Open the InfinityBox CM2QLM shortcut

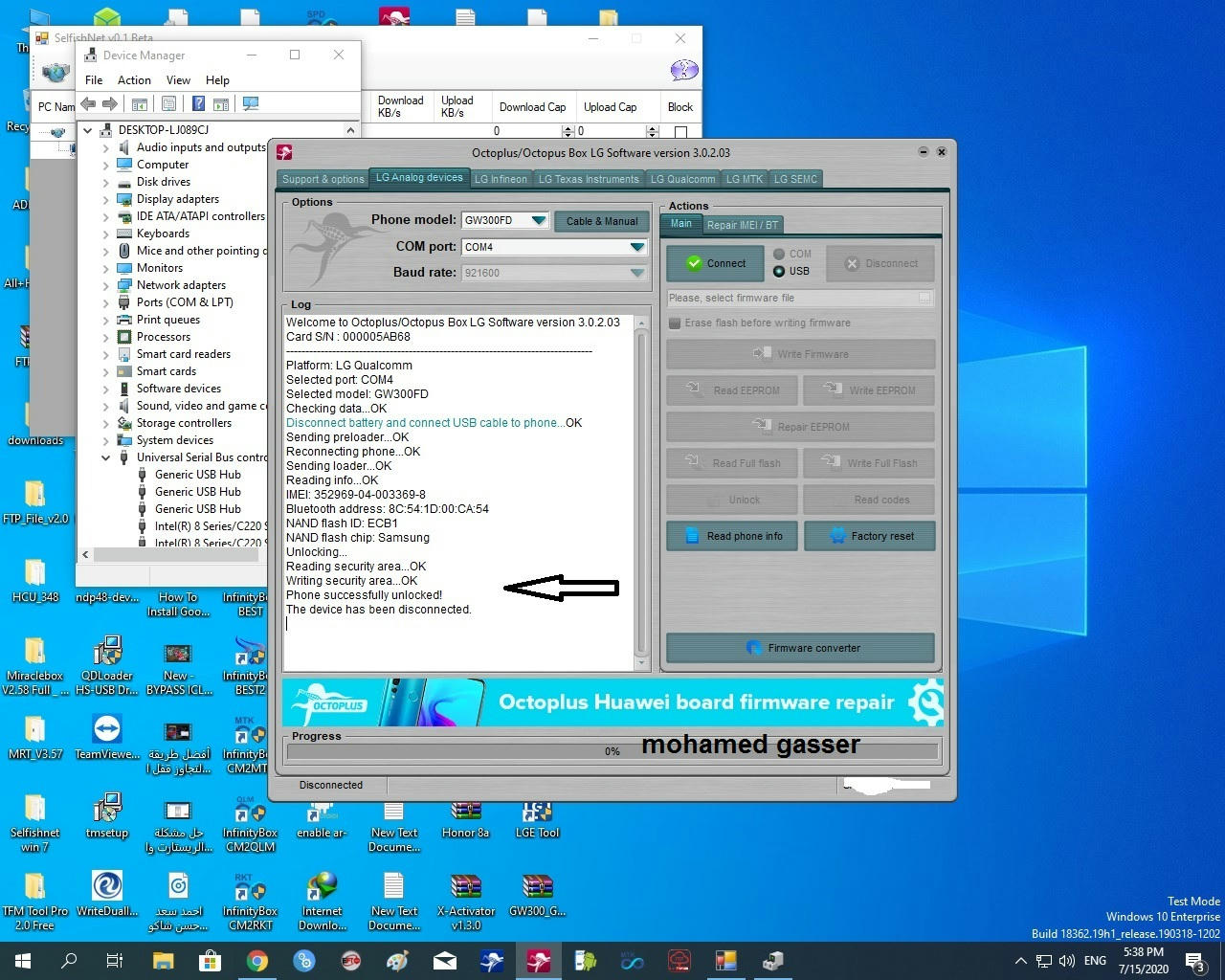pyautogui.click(x=251, y=823)
